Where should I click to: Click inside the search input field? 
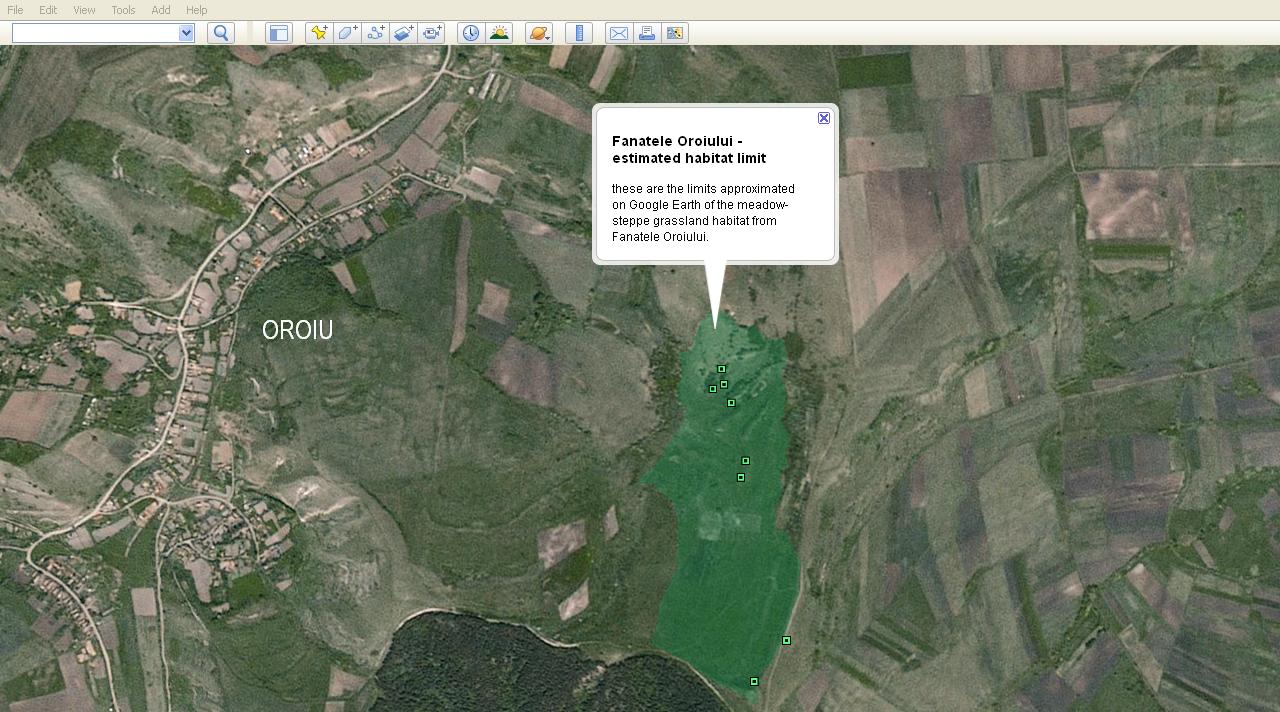(x=95, y=33)
